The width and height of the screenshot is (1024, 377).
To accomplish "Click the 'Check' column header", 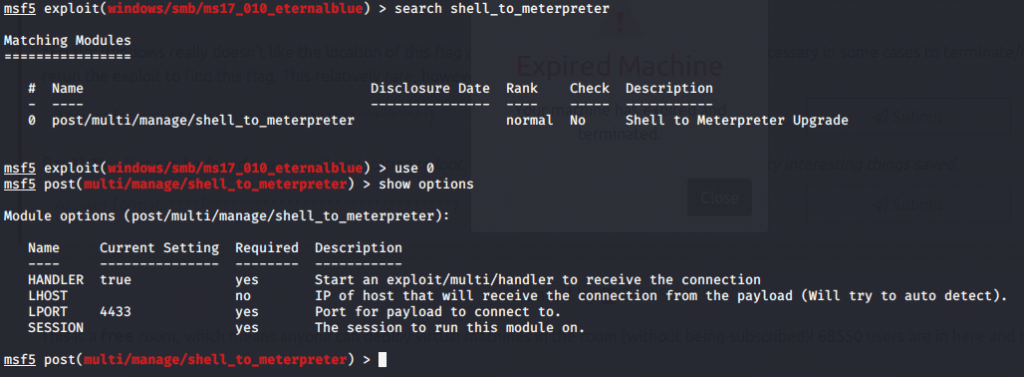I will point(589,88).
